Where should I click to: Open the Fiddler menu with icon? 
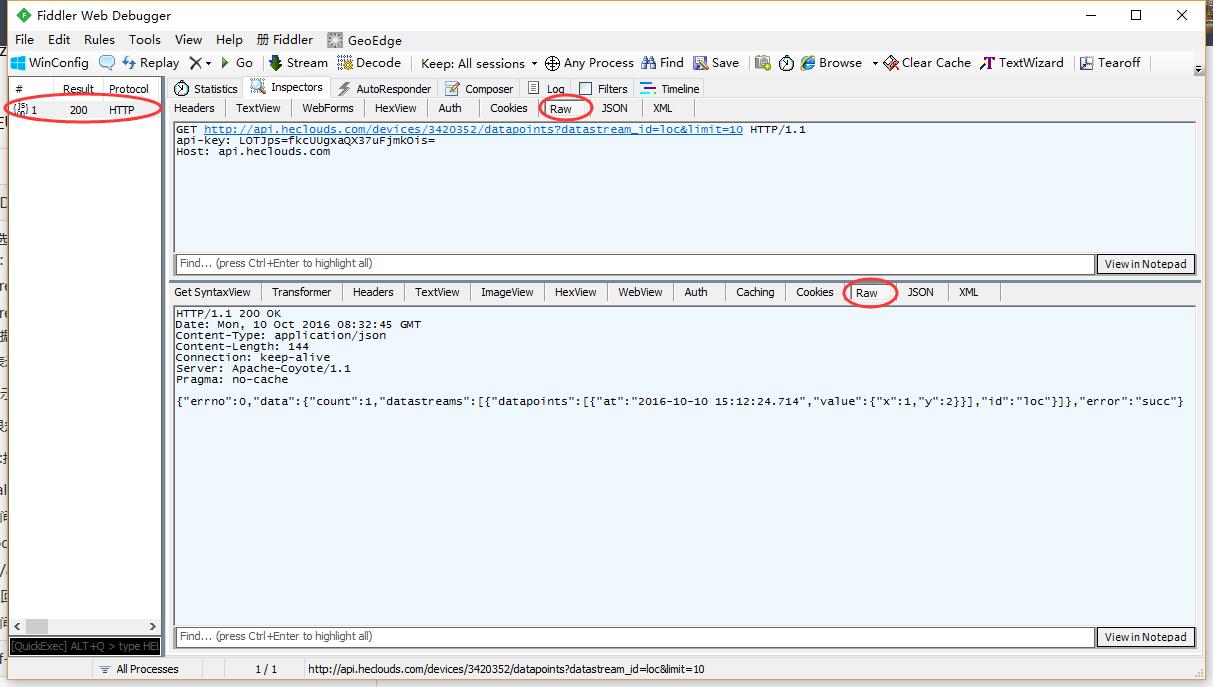(285, 40)
